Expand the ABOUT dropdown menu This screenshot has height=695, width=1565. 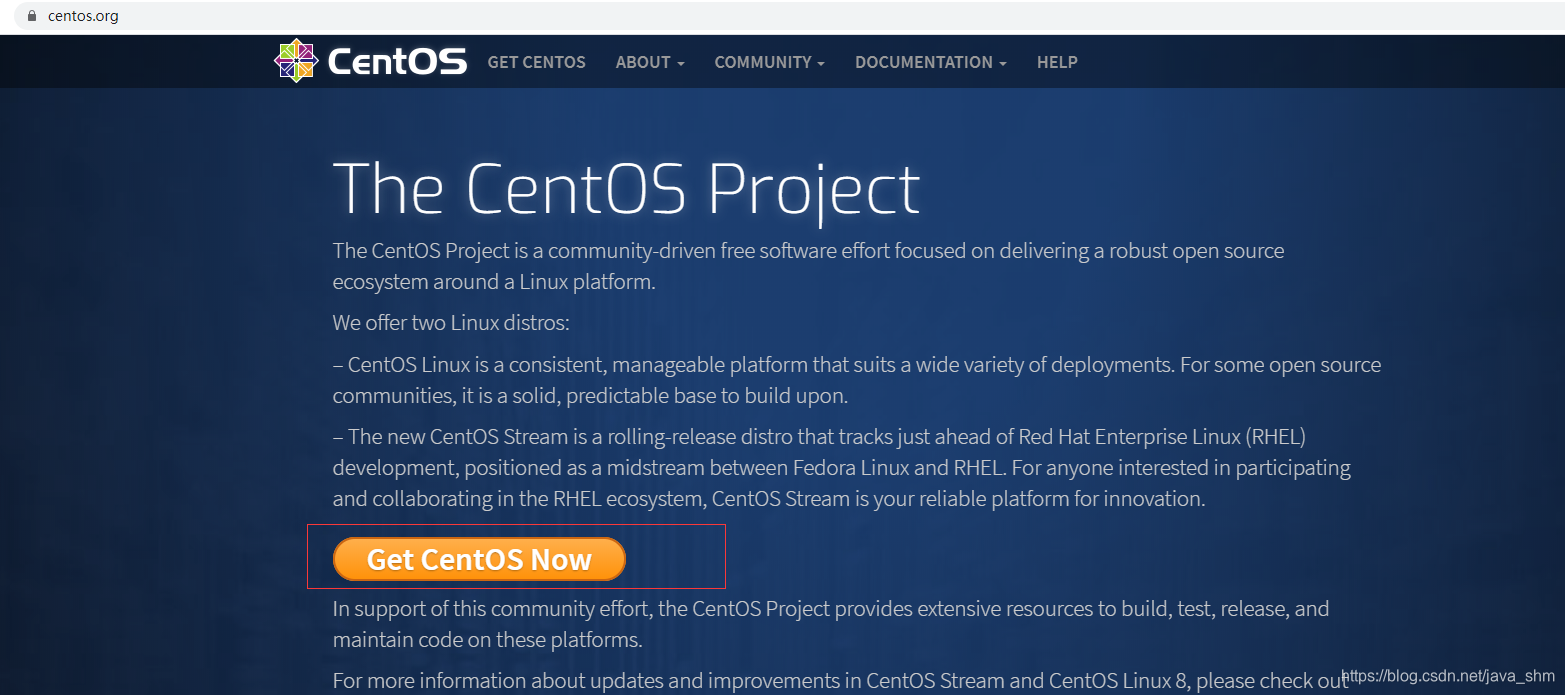tap(650, 62)
